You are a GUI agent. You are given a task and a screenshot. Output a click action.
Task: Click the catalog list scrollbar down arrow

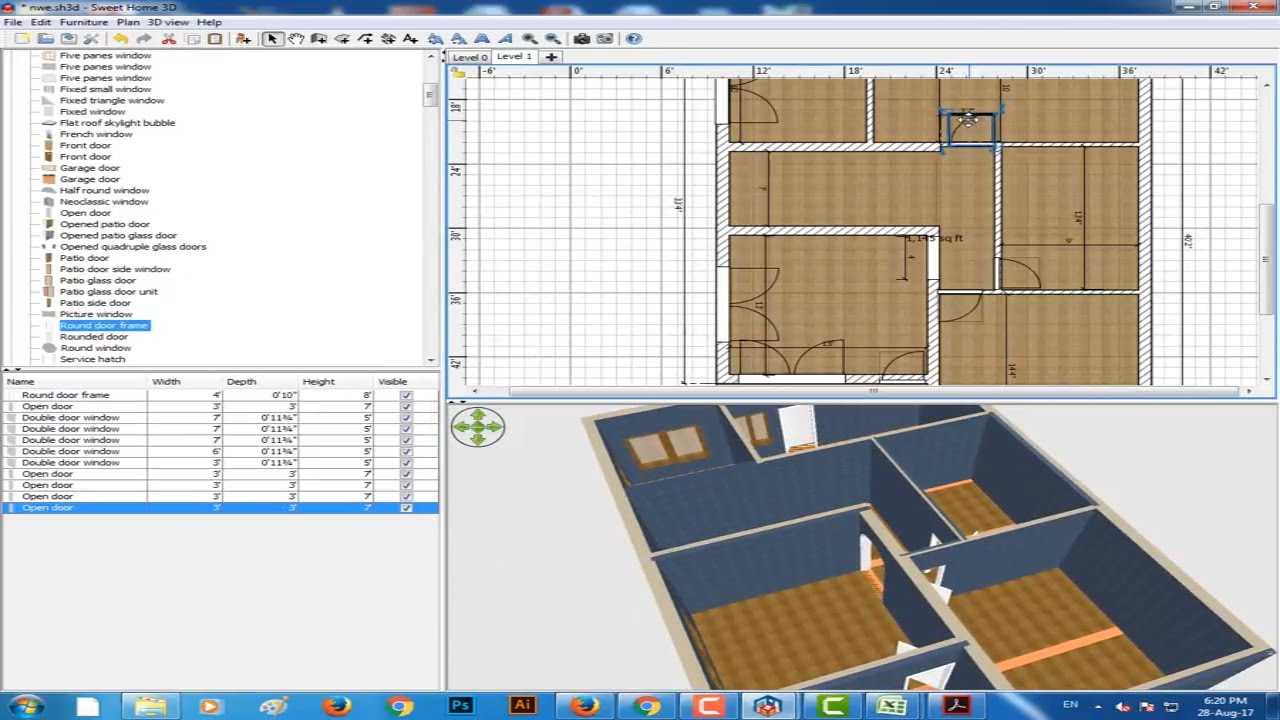pos(431,360)
